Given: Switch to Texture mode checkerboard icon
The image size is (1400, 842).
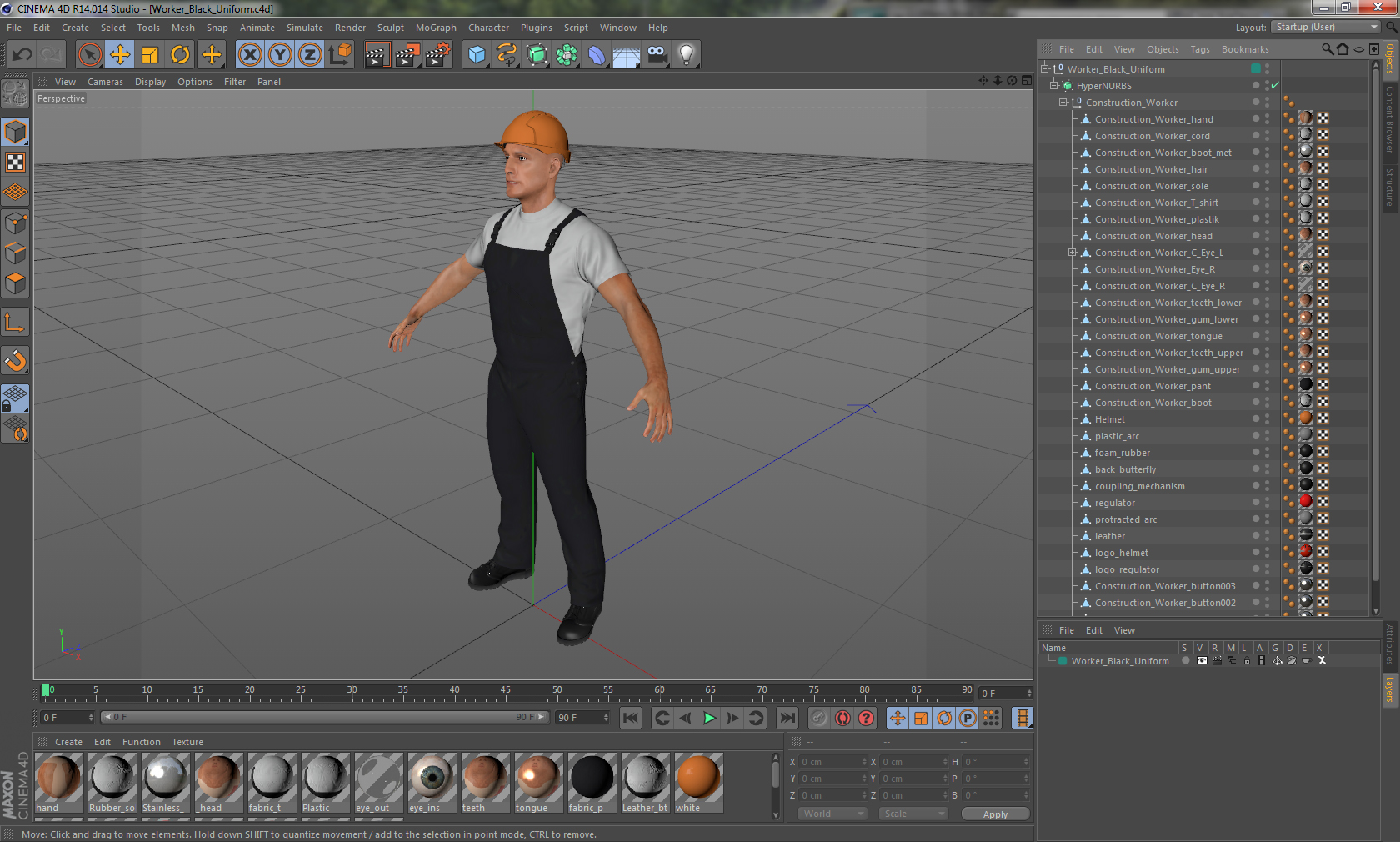Looking at the screenshot, I should point(15,162).
